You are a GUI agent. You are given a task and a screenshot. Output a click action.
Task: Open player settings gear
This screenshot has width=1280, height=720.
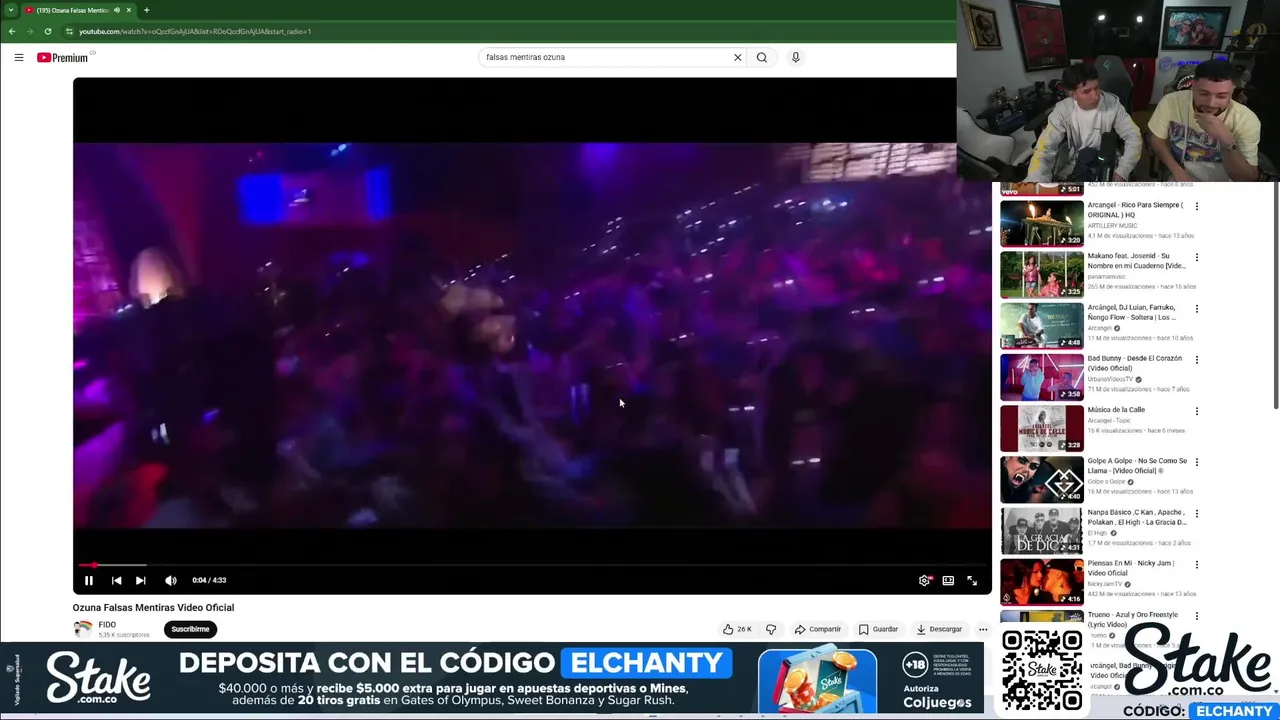[925, 580]
